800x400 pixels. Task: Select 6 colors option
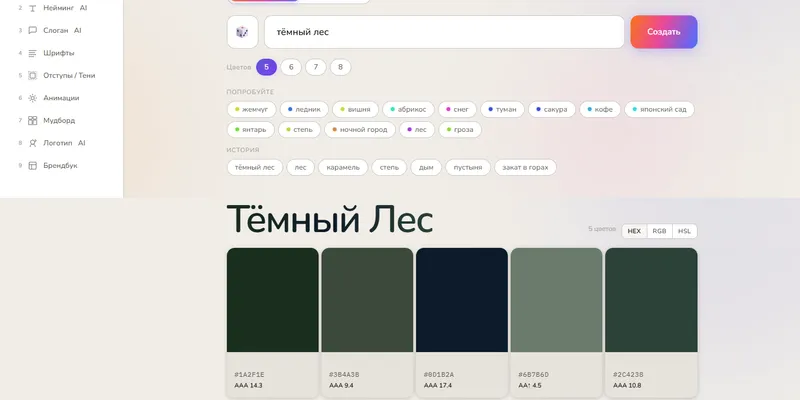[291, 67]
